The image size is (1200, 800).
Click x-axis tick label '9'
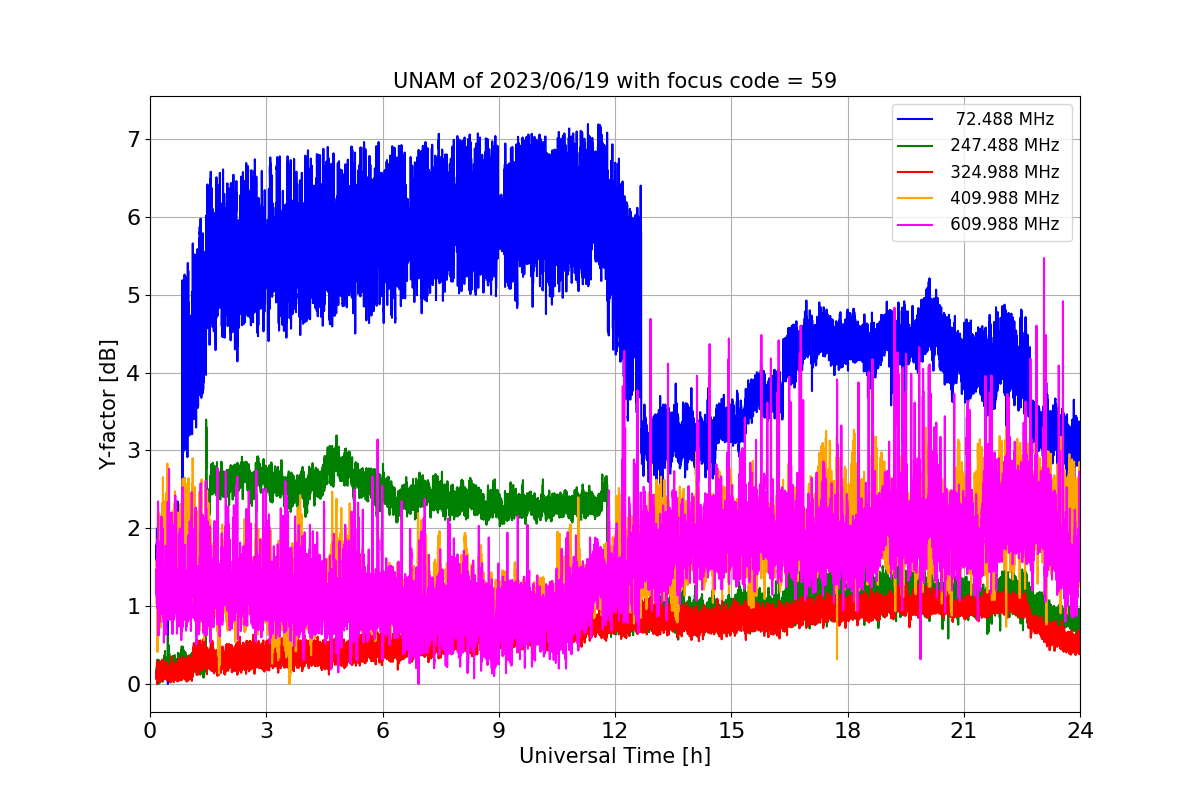pyautogui.click(x=499, y=730)
